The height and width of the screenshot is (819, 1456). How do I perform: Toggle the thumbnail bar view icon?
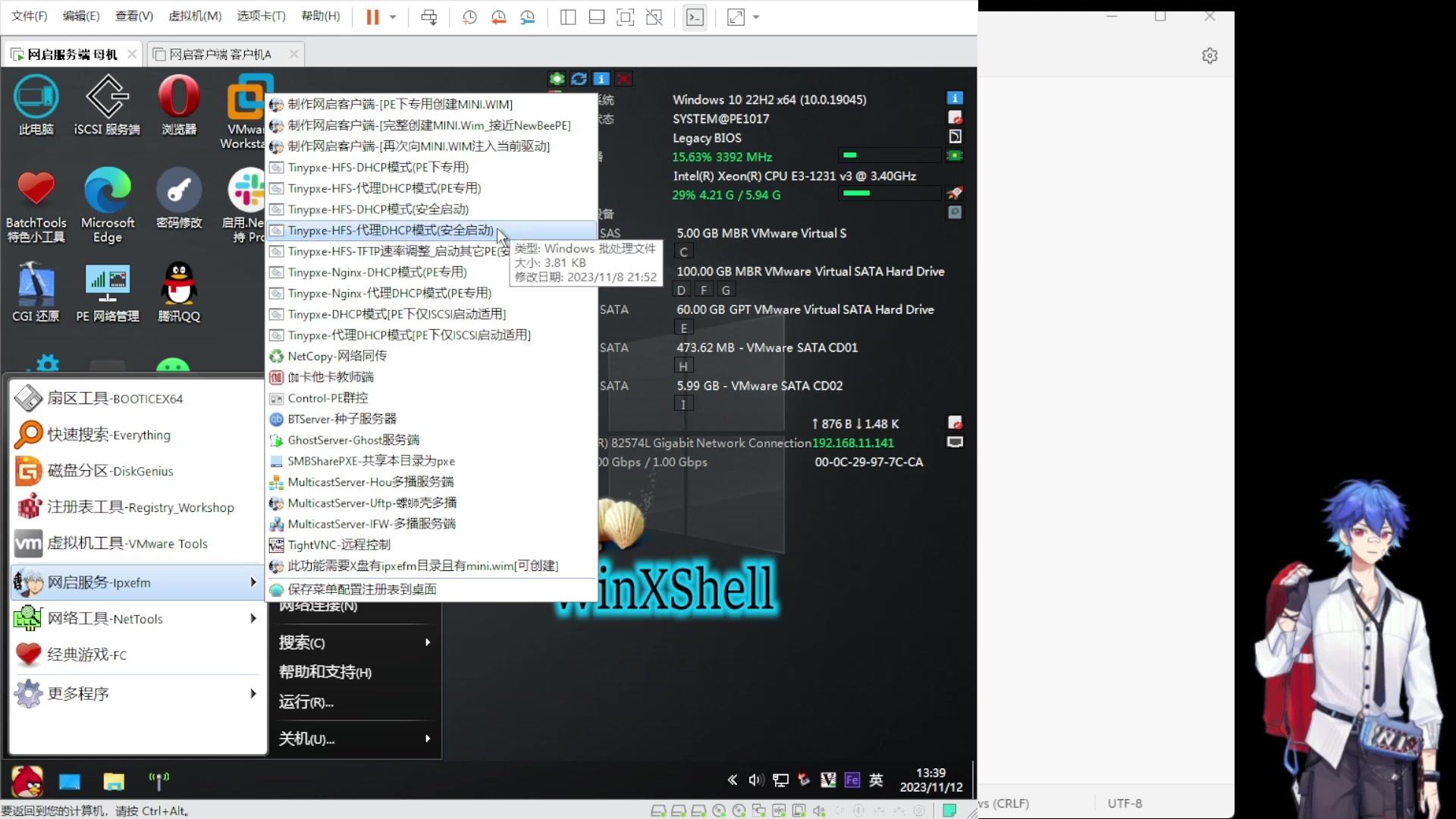pos(597,17)
